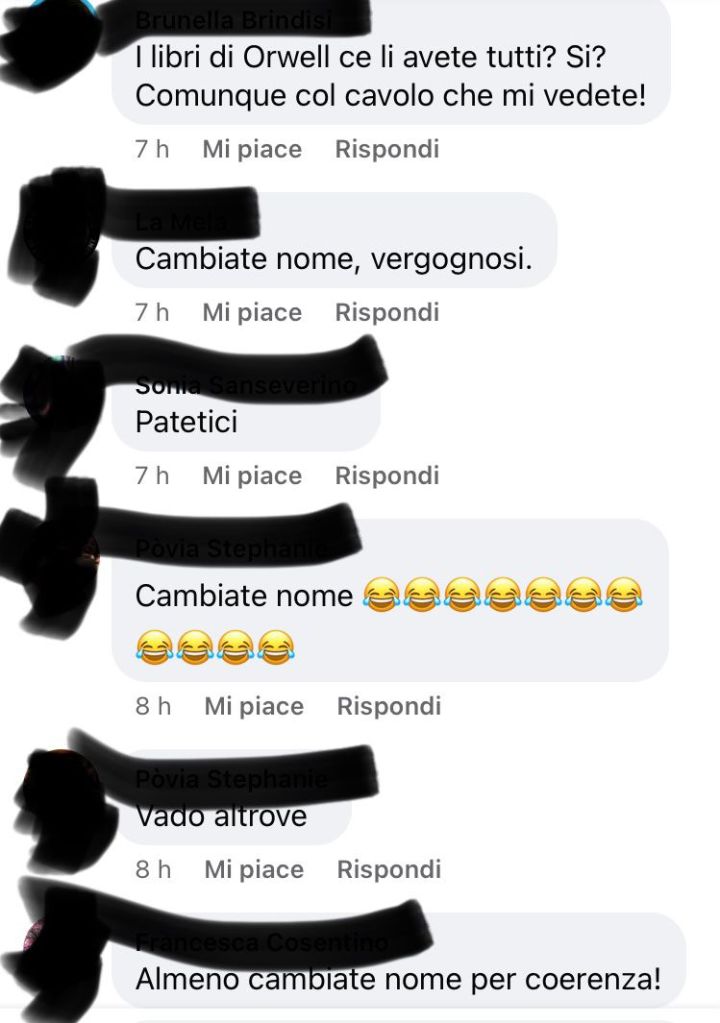Open the first laughing emoji in comment
Viewport: 720px width, 1023px height.
point(382,594)
